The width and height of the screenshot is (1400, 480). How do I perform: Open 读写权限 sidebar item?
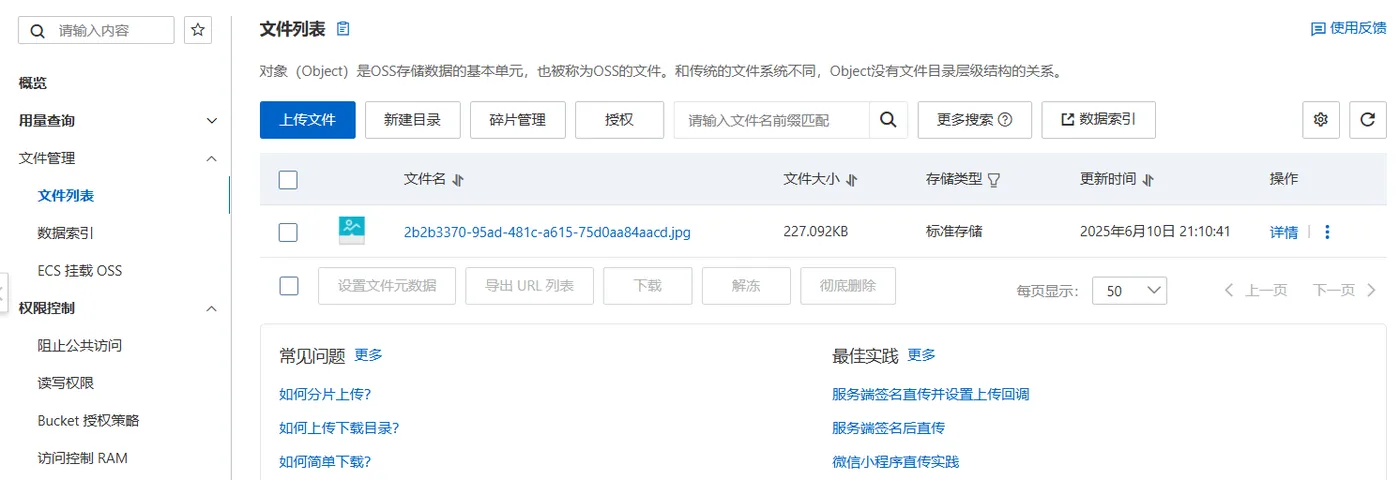(x=66, y=383)
